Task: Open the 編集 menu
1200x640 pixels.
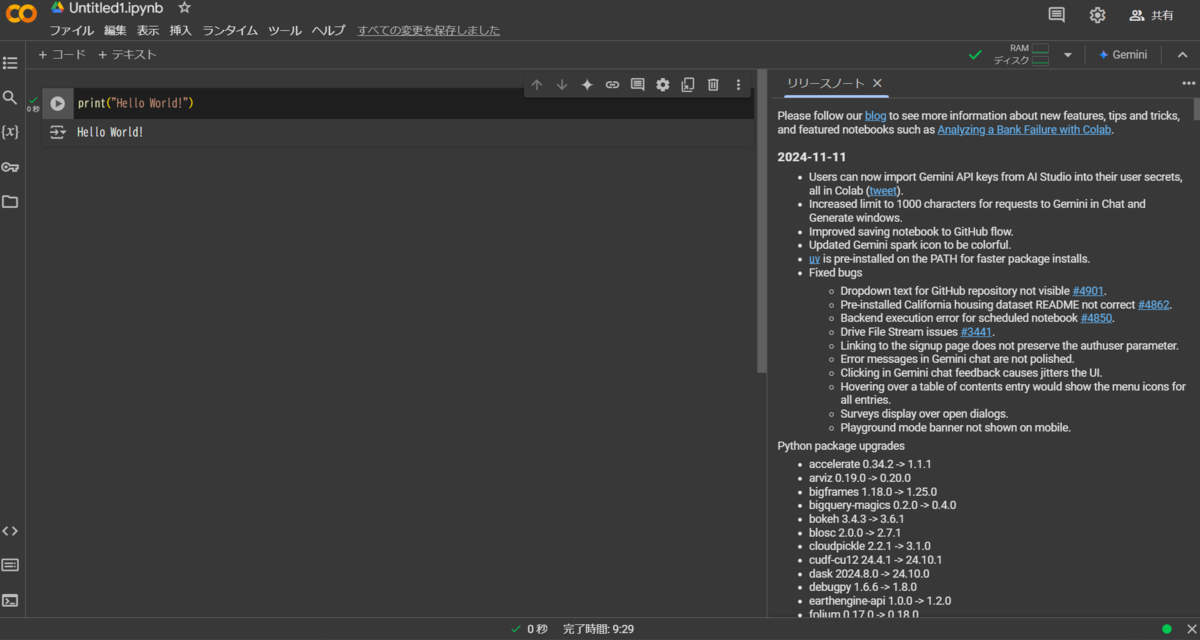Action: (115, 30)
